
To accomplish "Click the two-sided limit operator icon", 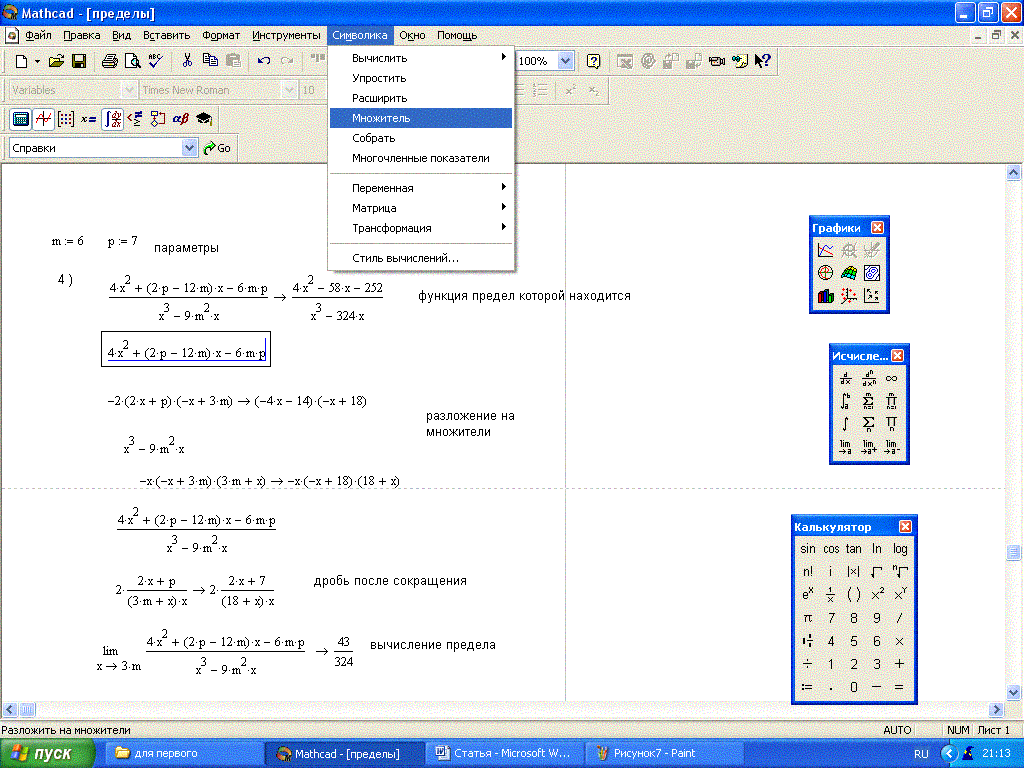I will [845, 447].
